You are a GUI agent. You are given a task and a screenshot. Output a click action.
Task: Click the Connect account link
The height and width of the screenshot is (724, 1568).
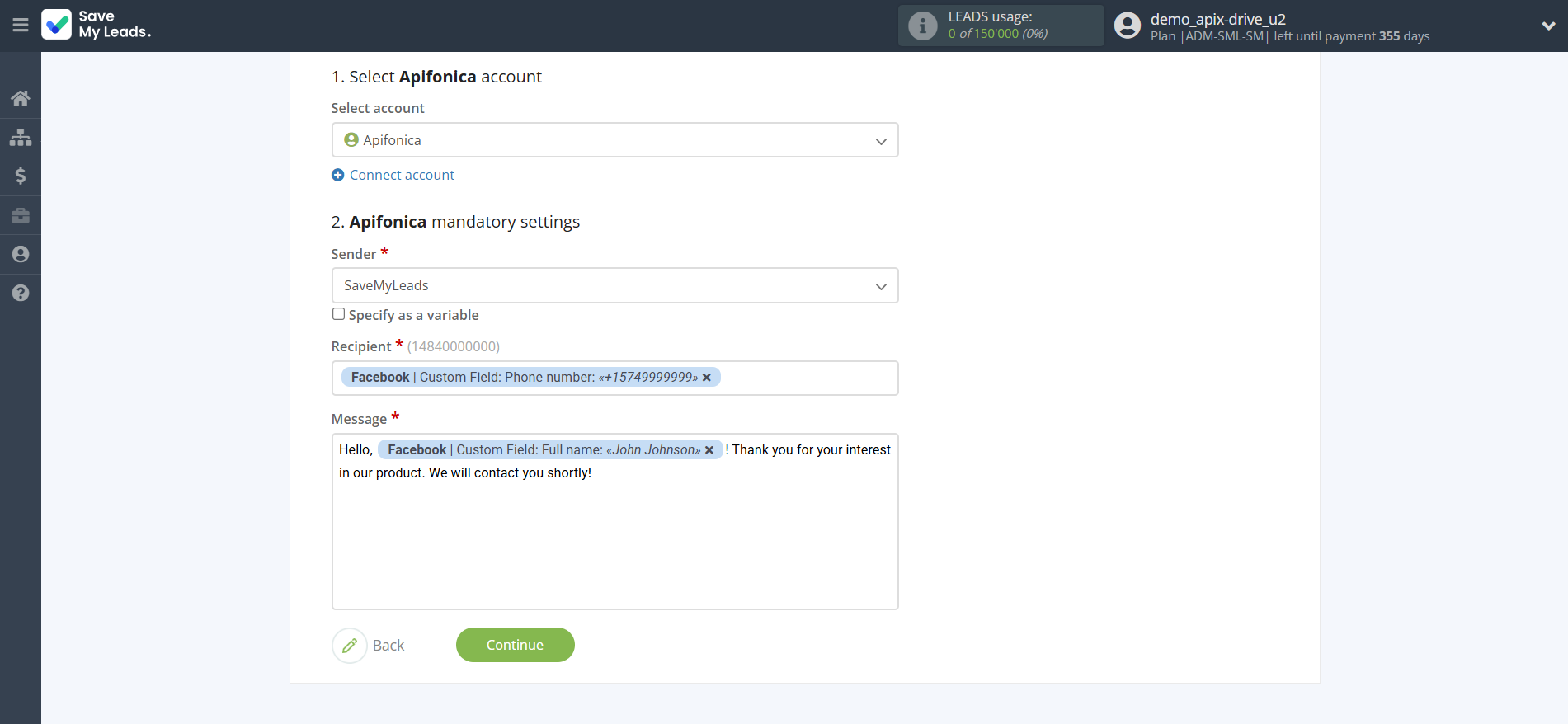coord(402,175)
